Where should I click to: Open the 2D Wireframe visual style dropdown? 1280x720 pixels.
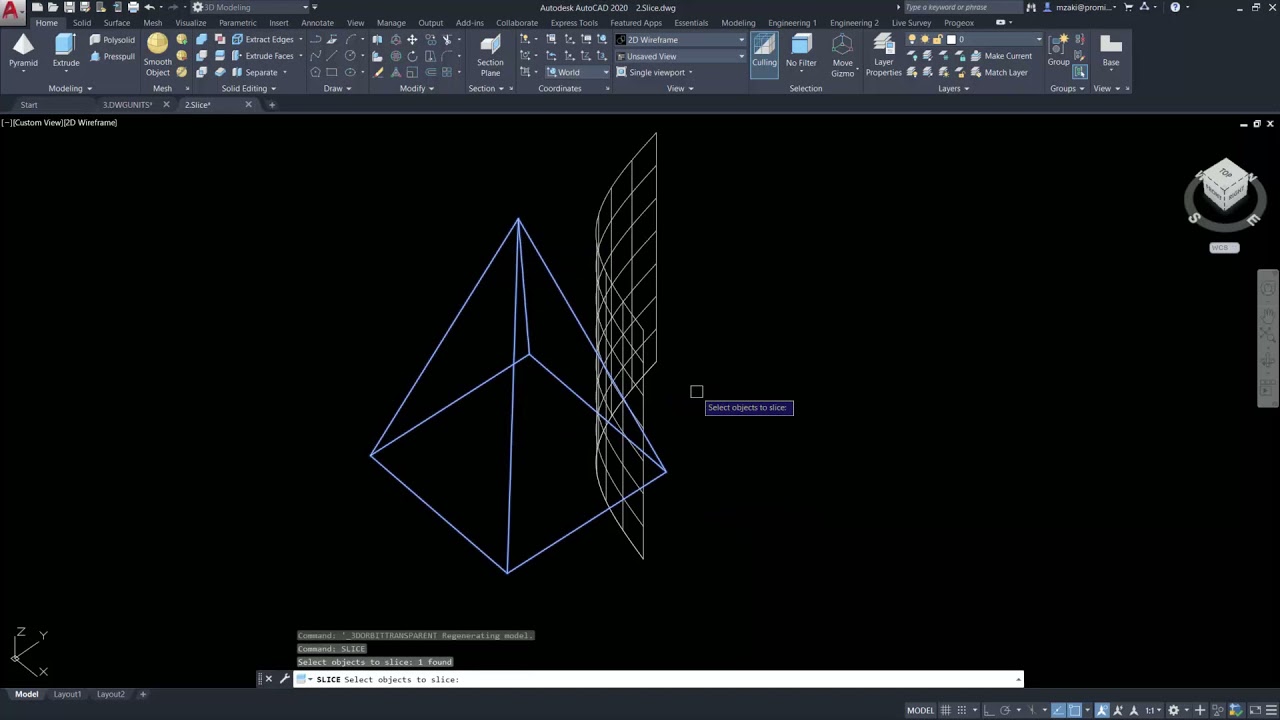coord(680,40)
